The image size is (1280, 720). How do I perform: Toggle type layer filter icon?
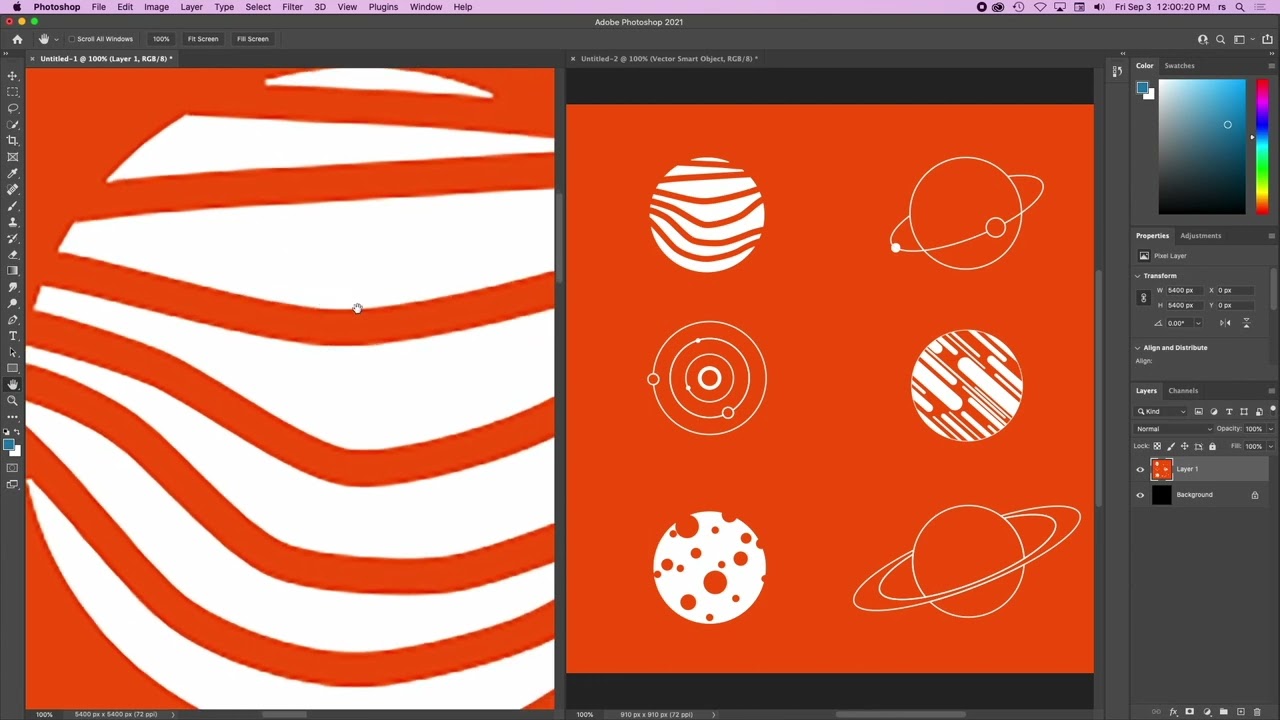click(x=1229, y=412)
